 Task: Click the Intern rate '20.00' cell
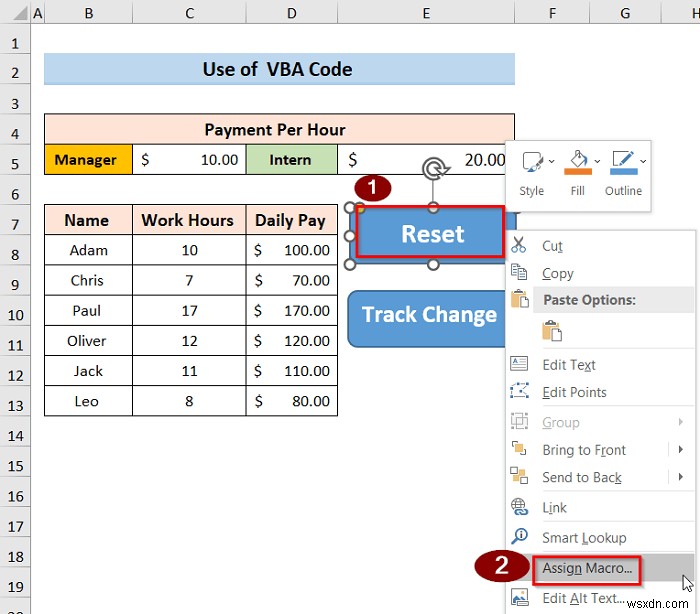pos(421,159)
